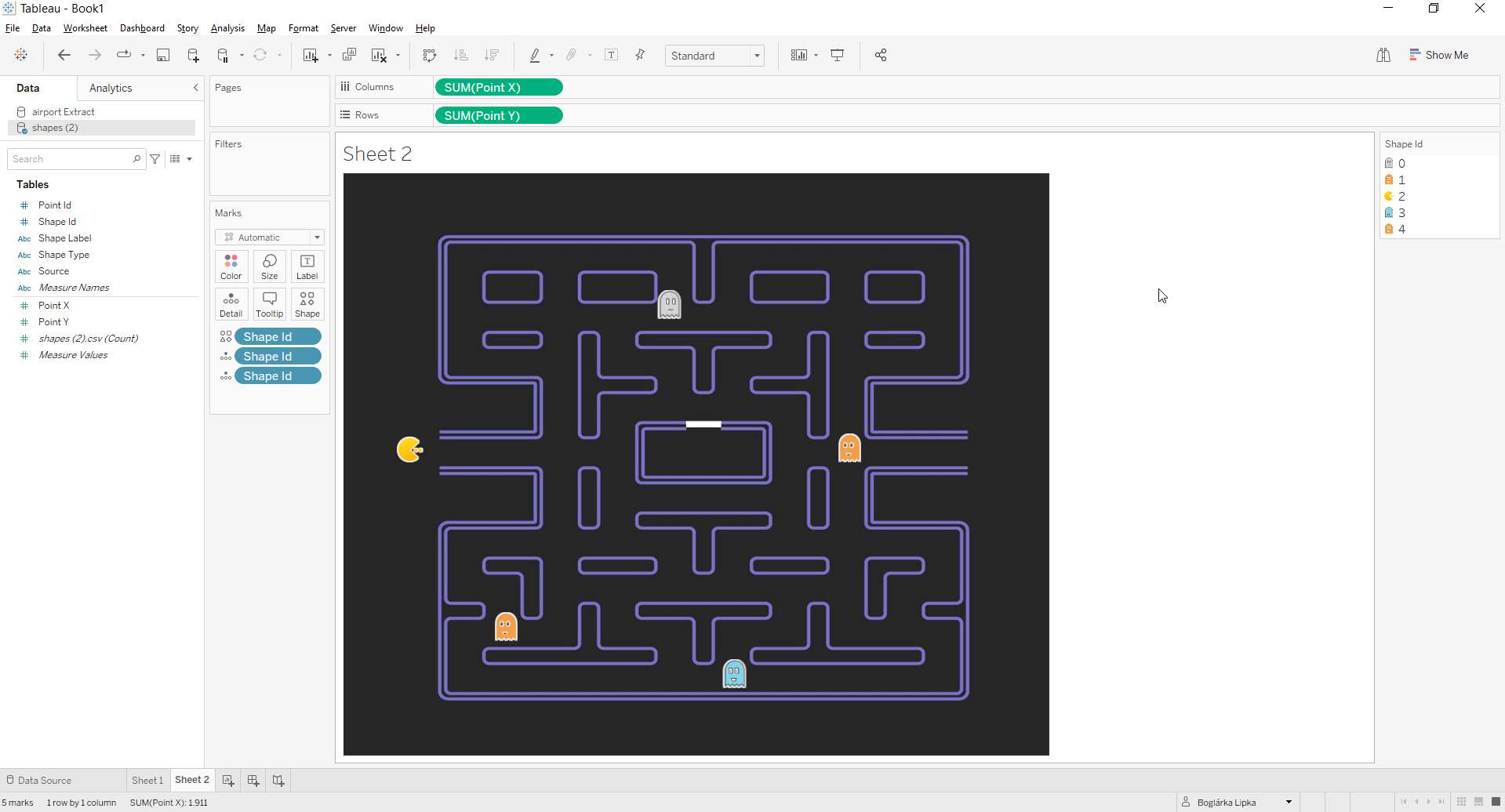Open the Analysis menu
The width and height of the screenshot is (1505, 812).
click(x=227, y=28)
